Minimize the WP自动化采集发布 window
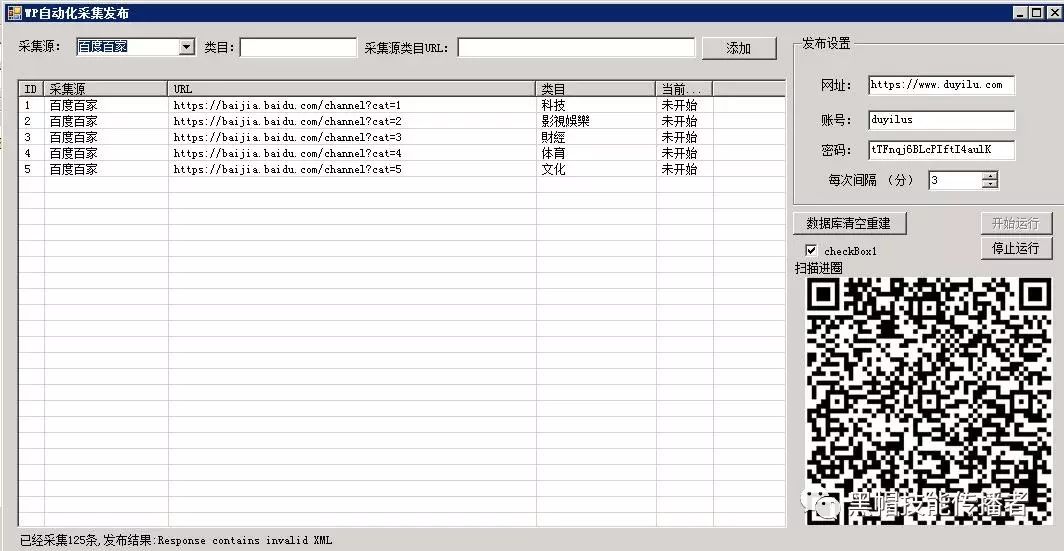 pyautogui.click(x=1021, y=12)
